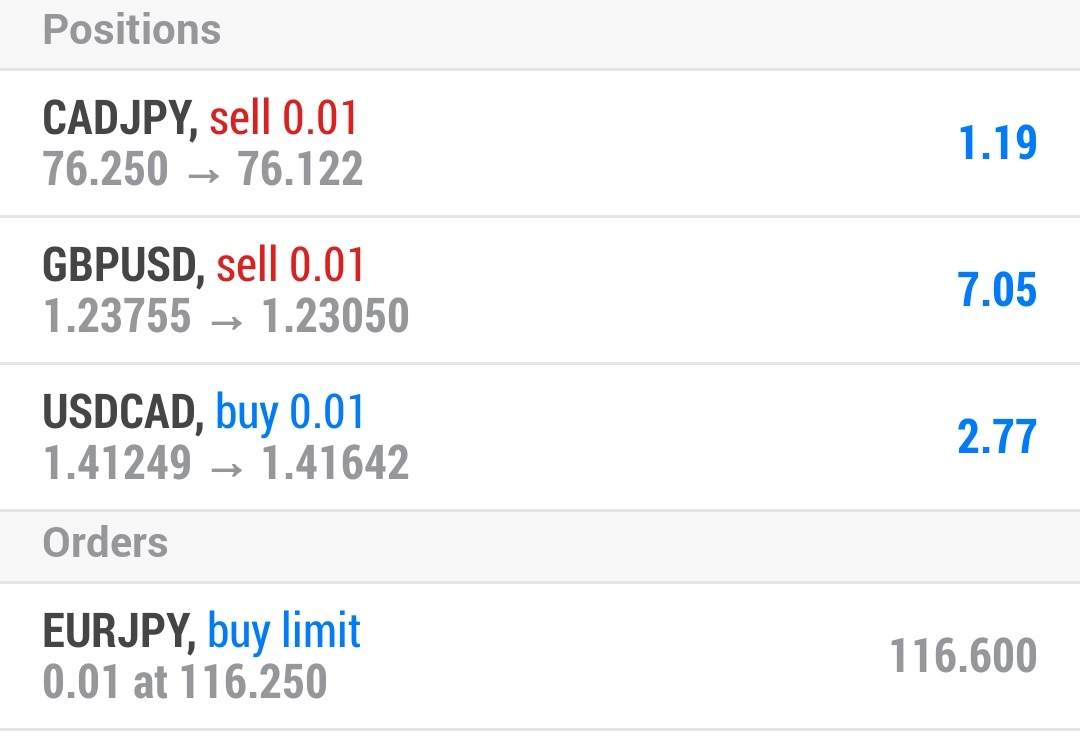Select USDCAD current price 1.41642
Viewport: 1080px width, 738px height.
tap(335, 463)
